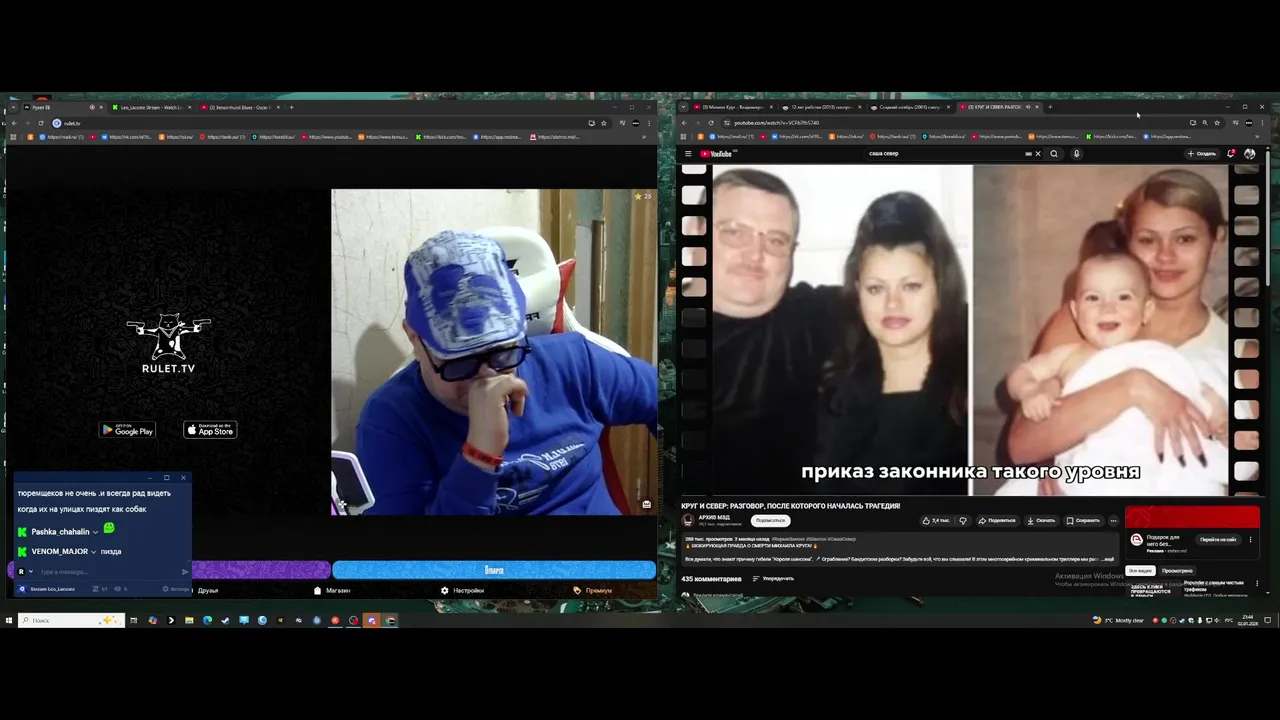Expand the video description text
The image size is (1280, 720).
click(1109, 559)
